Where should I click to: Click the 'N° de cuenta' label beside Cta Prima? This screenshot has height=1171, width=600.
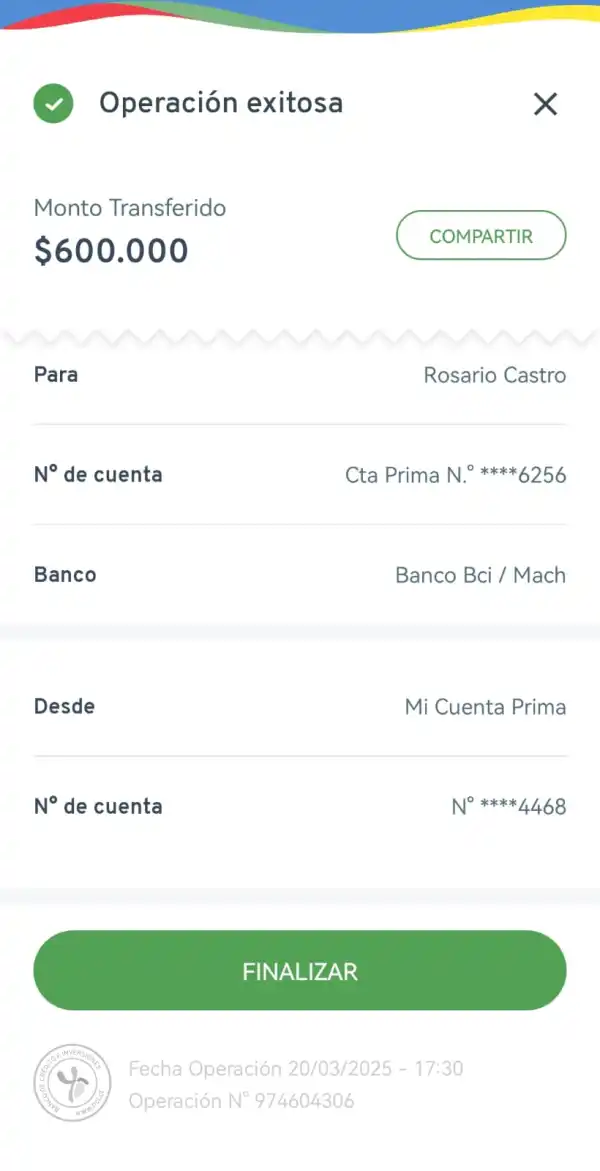(98, 474)
